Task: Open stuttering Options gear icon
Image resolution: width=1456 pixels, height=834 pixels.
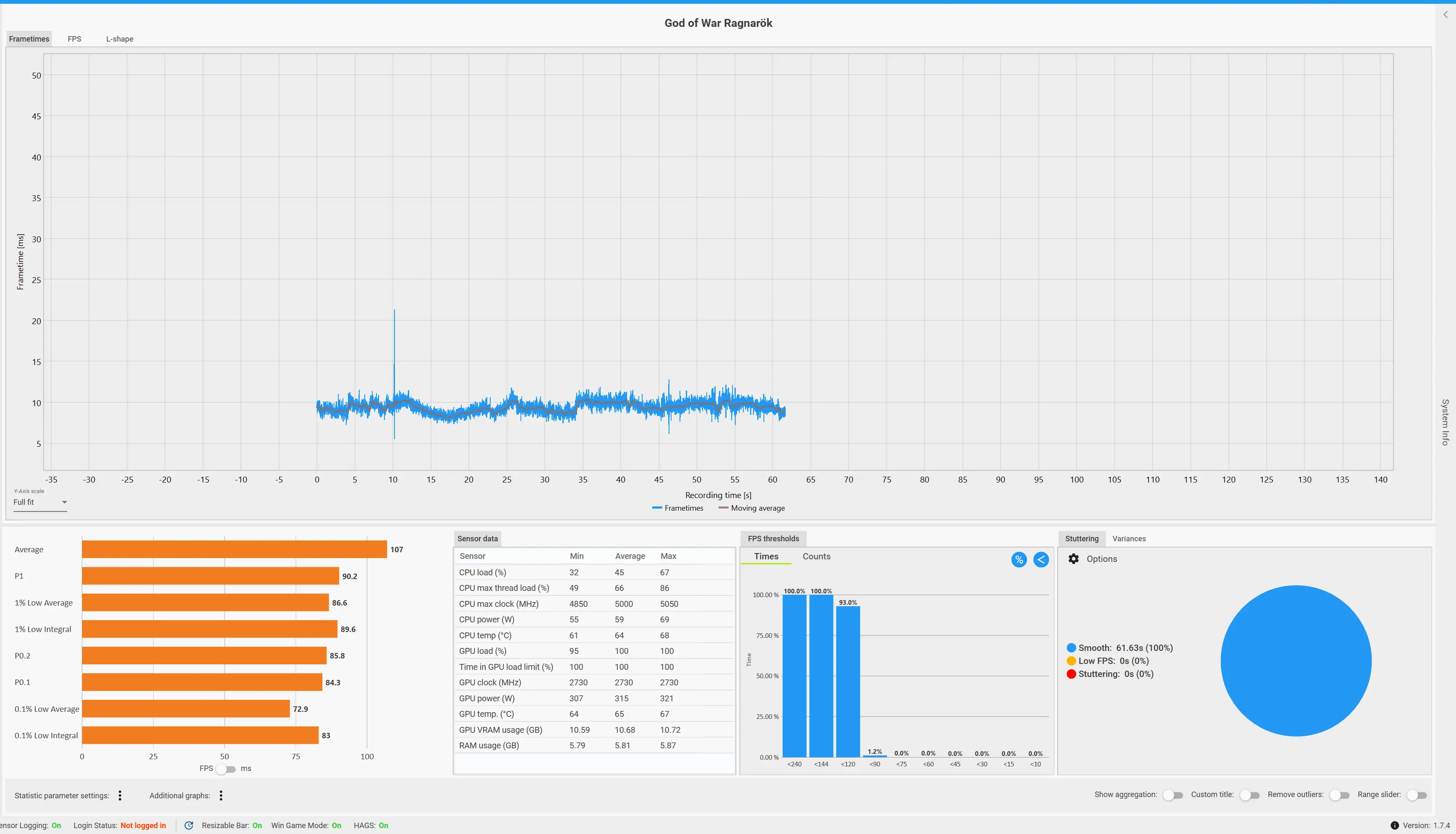Action: tap(1074, 559)
